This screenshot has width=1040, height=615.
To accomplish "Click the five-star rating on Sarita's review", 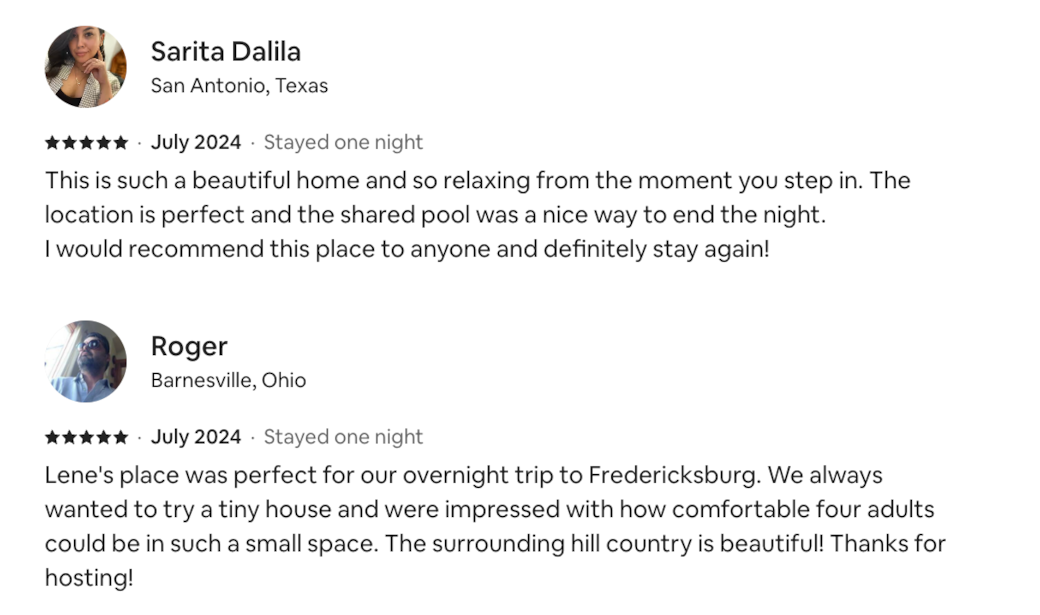I will coord(86,143).
